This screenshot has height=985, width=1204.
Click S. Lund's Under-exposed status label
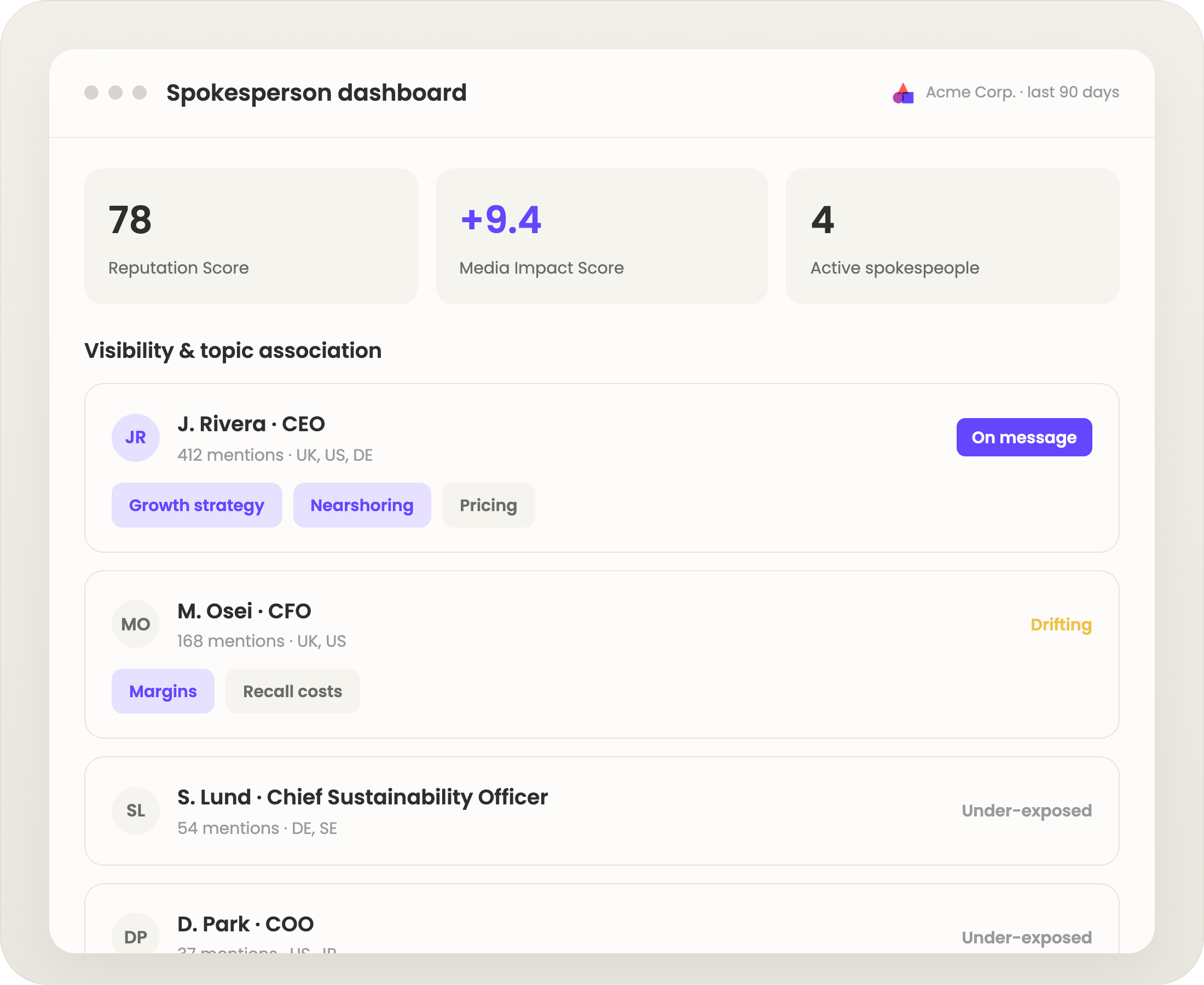click(1026, 811)
